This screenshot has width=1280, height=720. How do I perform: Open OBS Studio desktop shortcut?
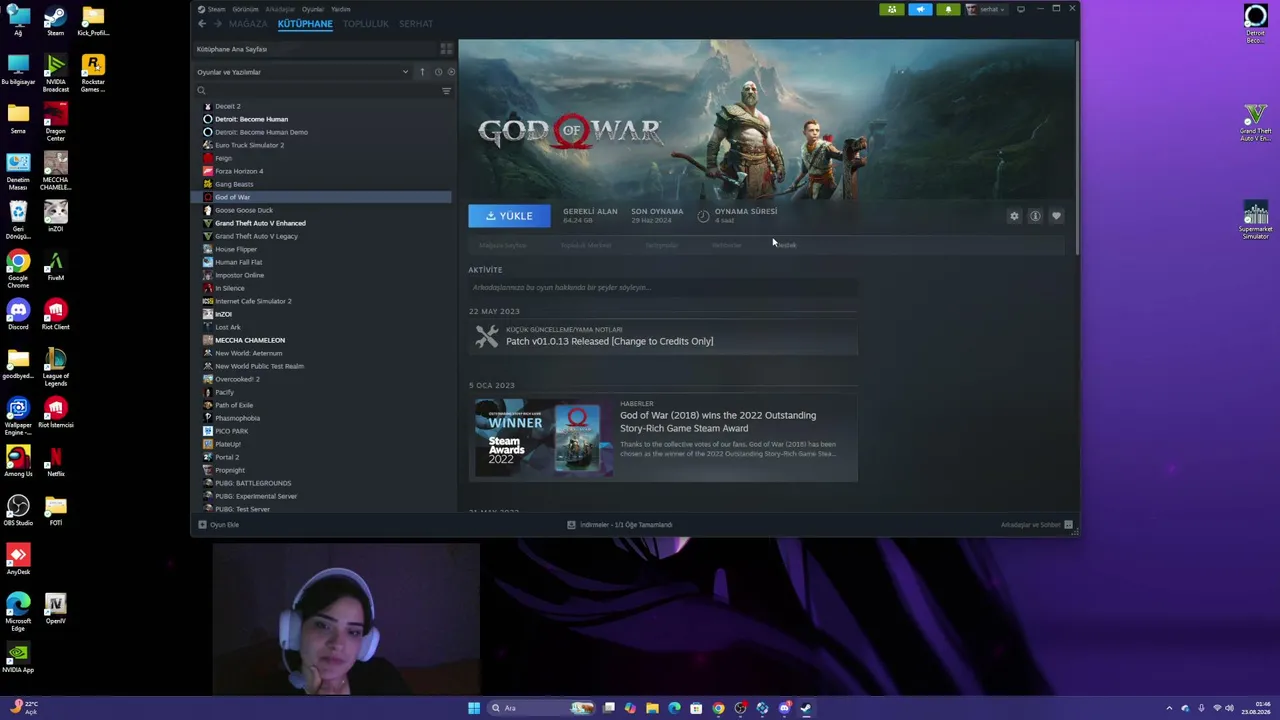pyautogui.click(x=18, y=511)
